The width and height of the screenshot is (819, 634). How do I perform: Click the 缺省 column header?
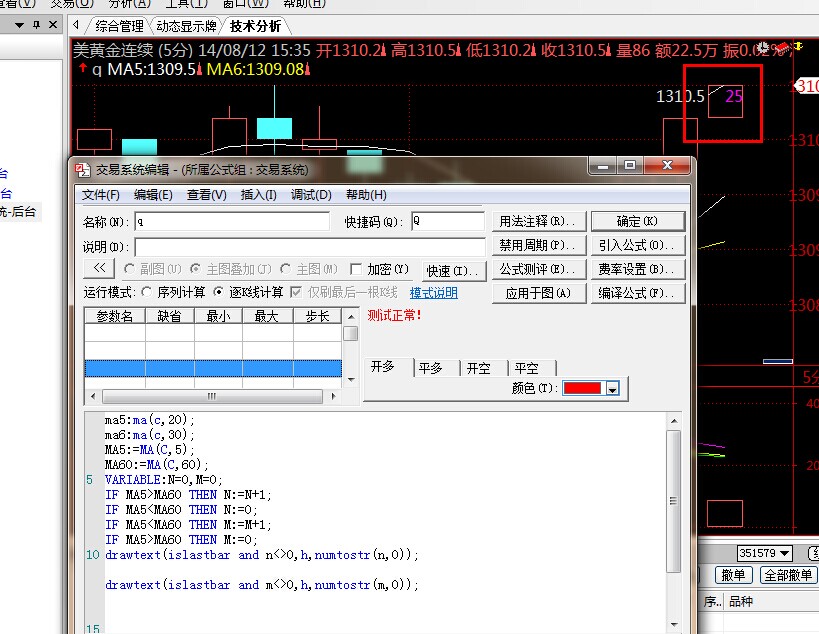pos(170,316)
